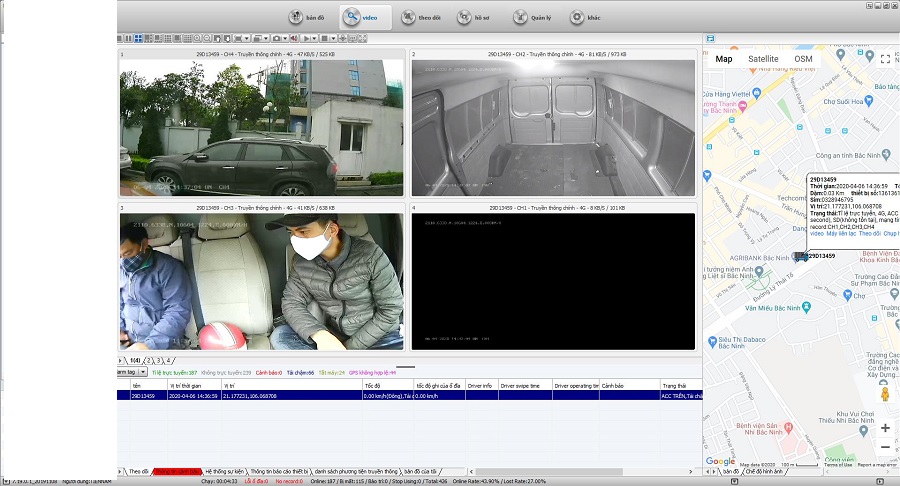Select the Pegman street view icon
Viewport: 900px width, 486px height.
pyautogui.click(x=885, y=395)
